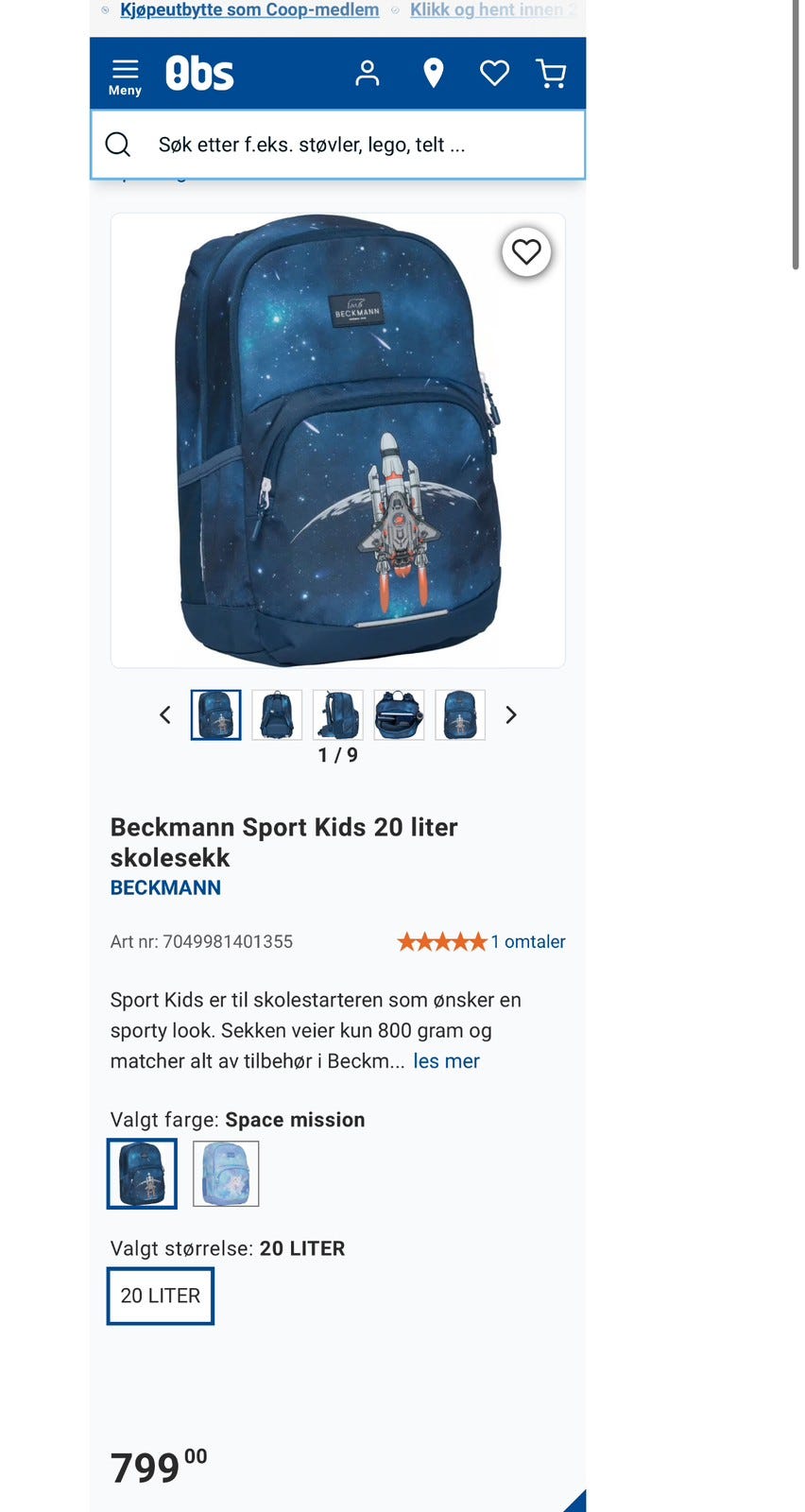Viewport: 805px width, 1512px height.
Task: Expand description with les mer
Action: coord(446,1061)
